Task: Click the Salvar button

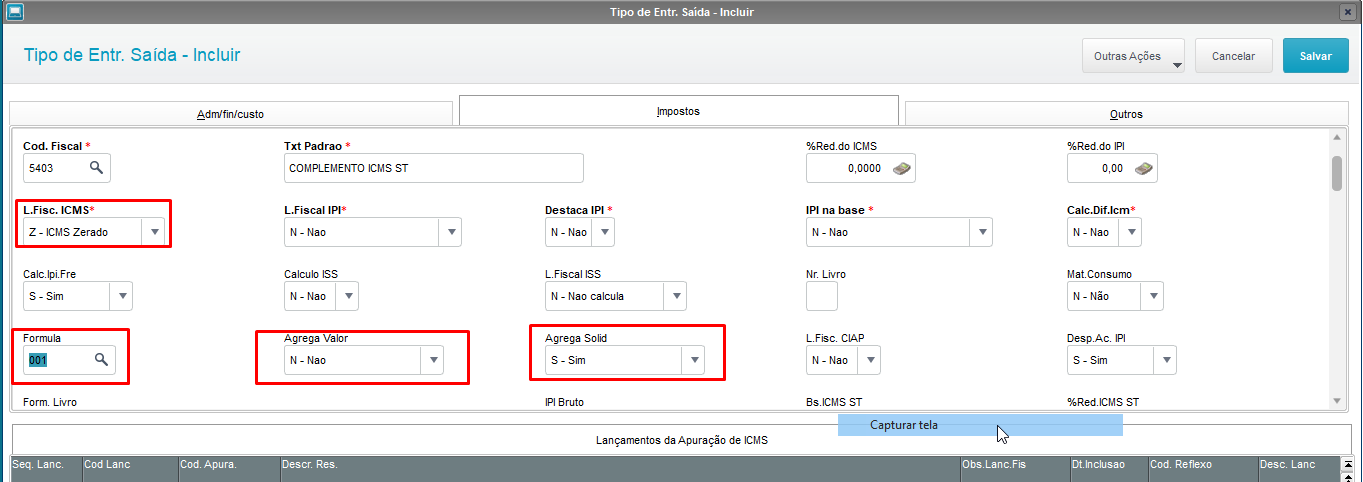Action: (x=1315, y=56)
